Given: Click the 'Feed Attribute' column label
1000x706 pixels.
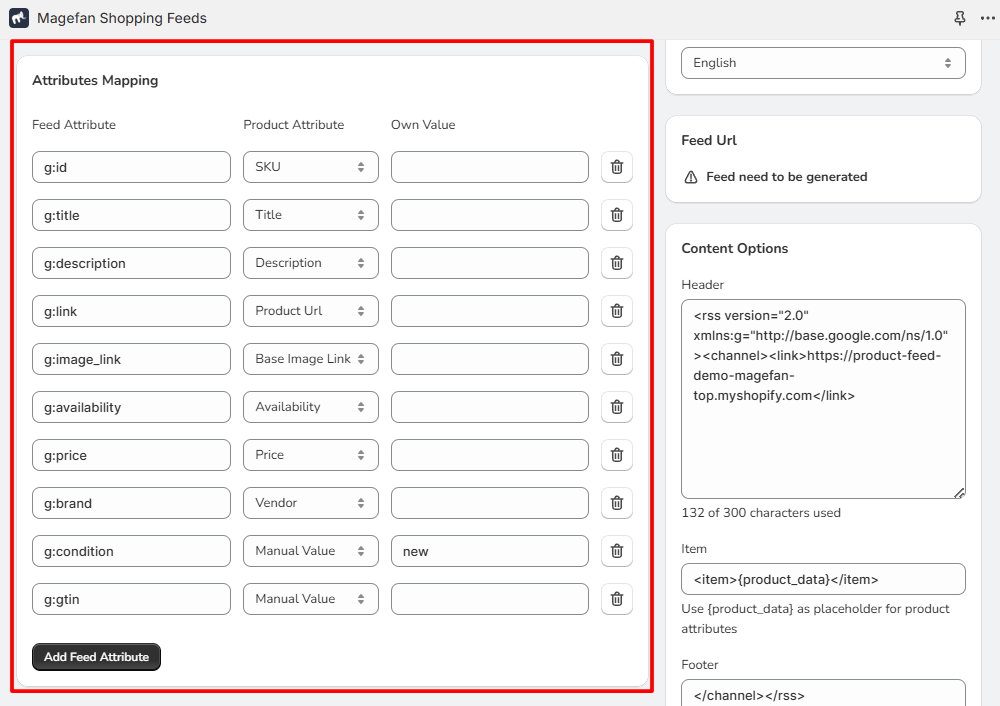Looking at the screenshot, I should (x=74, y=125).
